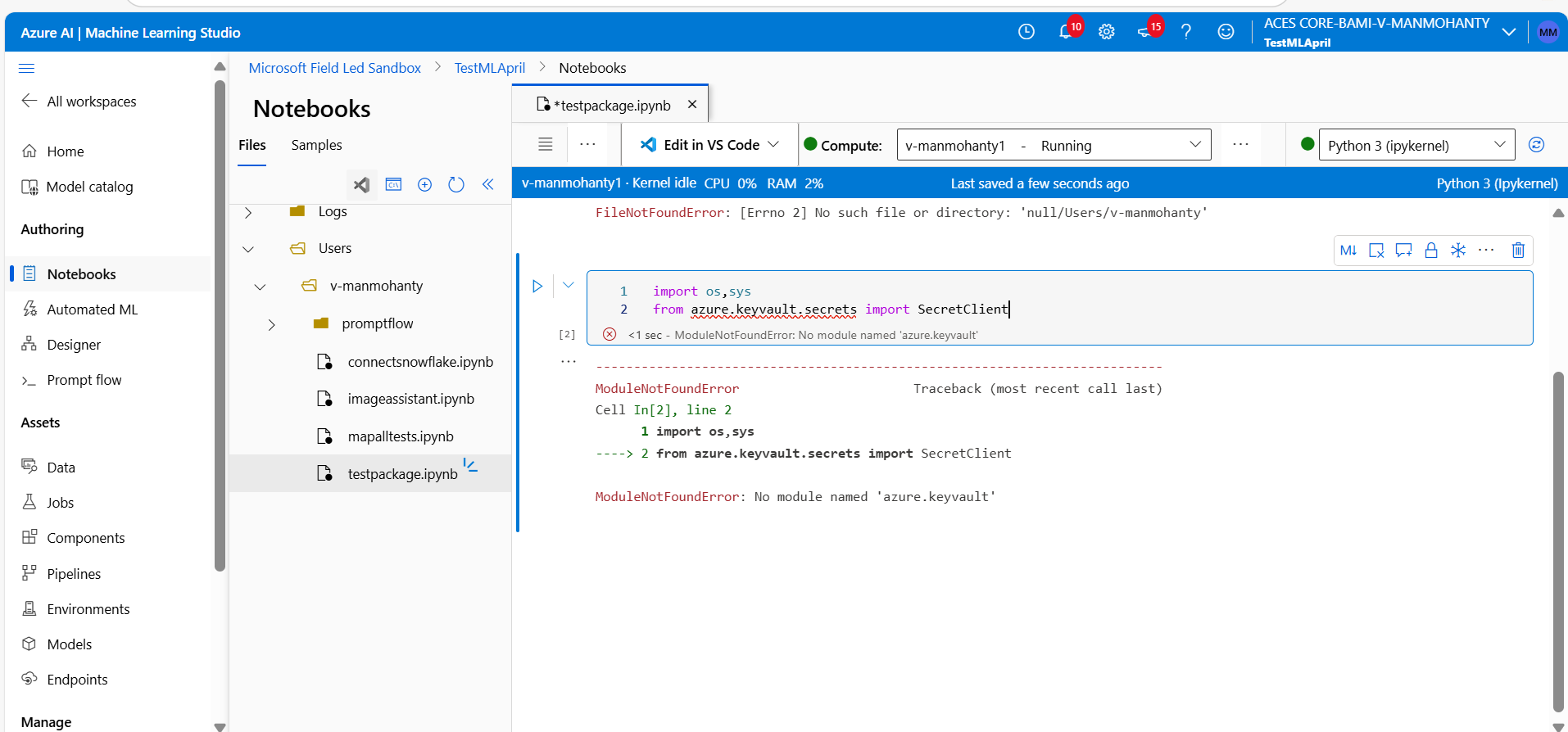Delete the cell with trash icon
The image size is (1568, 732).
(x=1518, y=251)
